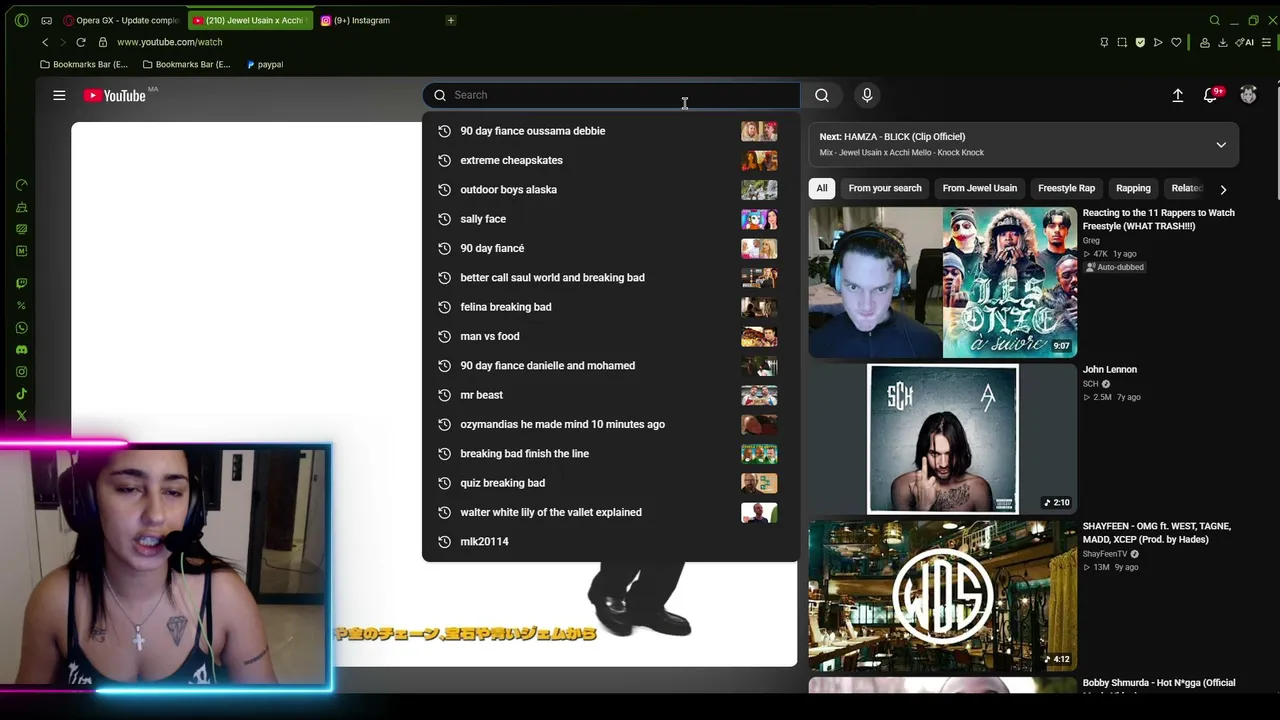
Task: Click the send/flow arrow icon
Action: (1158, 42)
